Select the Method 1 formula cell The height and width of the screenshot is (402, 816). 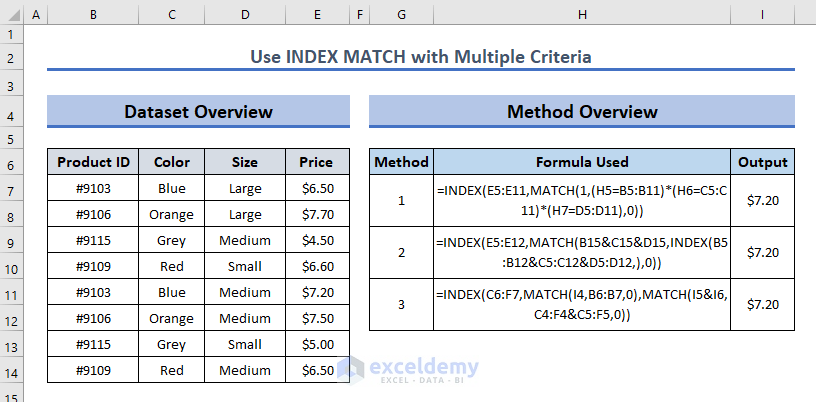[x=582, y=200]
